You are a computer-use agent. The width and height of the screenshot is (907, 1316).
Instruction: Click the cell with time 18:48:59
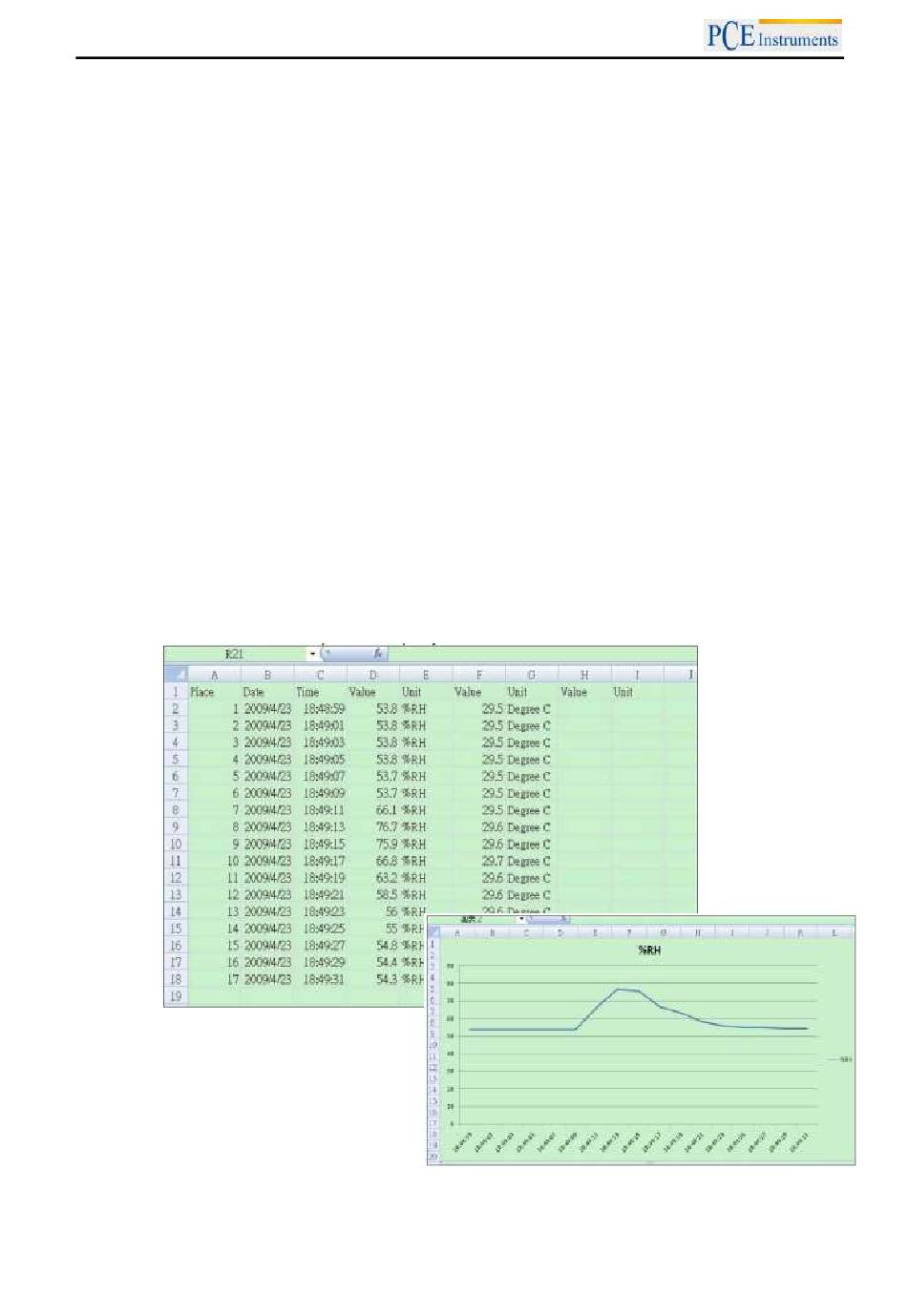pyautogui.click(x=324, y=709)
